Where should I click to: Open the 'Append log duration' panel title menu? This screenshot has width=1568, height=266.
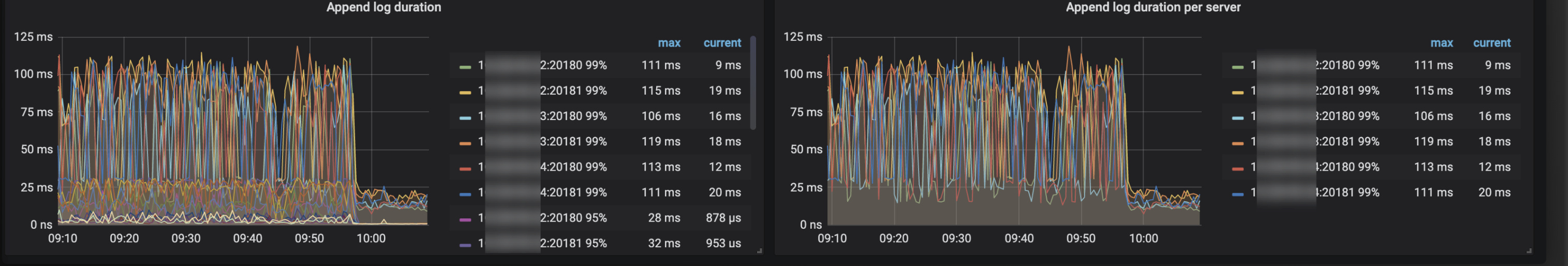(x=383, y=7)
